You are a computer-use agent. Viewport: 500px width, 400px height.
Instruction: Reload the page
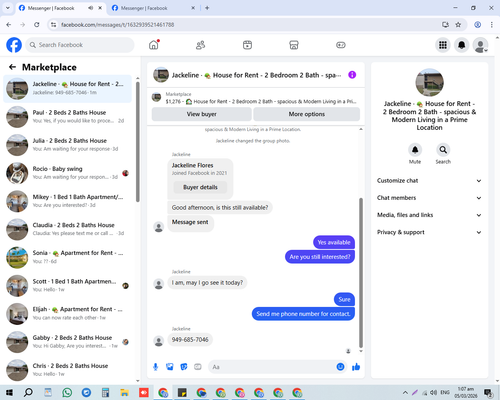click(x=37, y=25)
